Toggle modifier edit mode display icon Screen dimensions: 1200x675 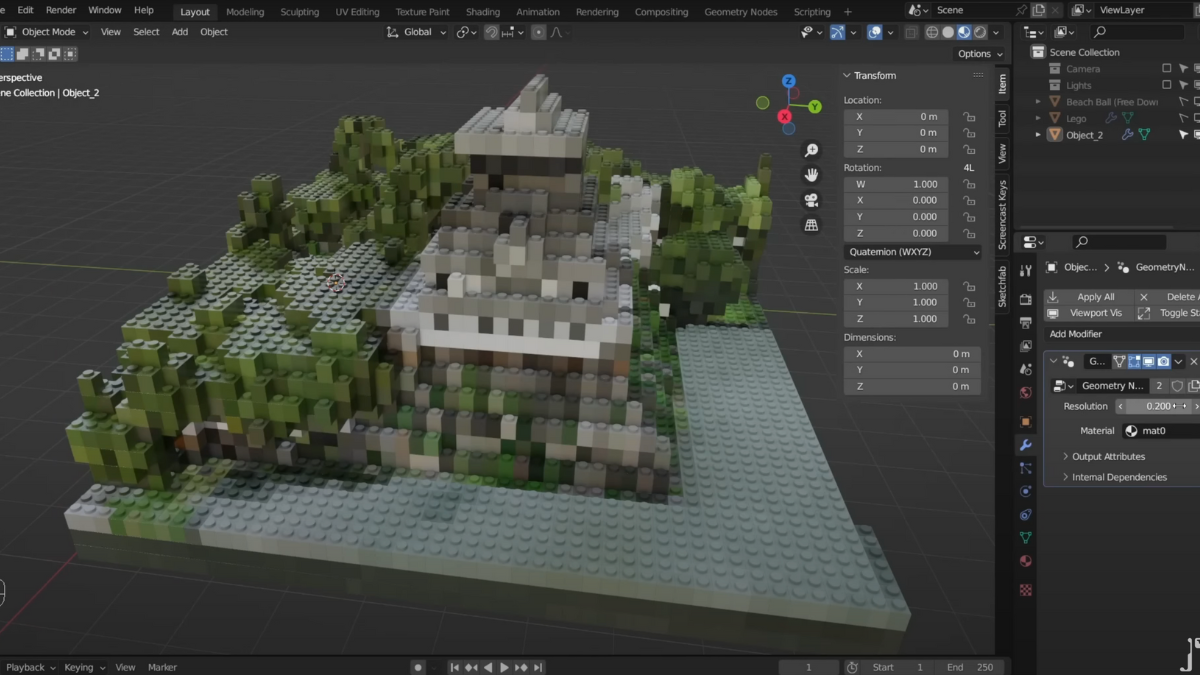1134,361
